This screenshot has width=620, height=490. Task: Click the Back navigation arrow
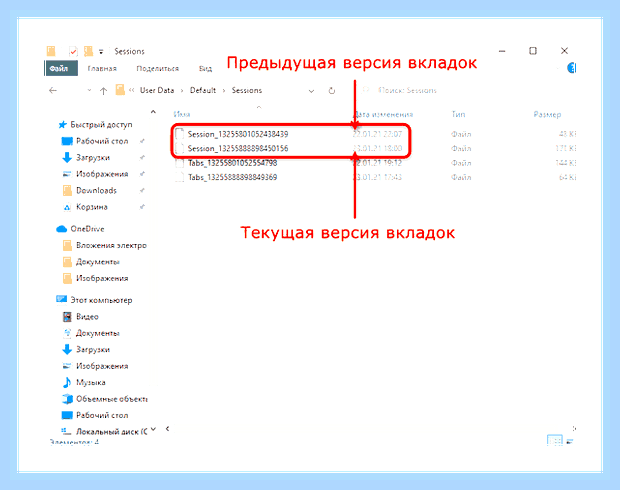coord(53,91)
